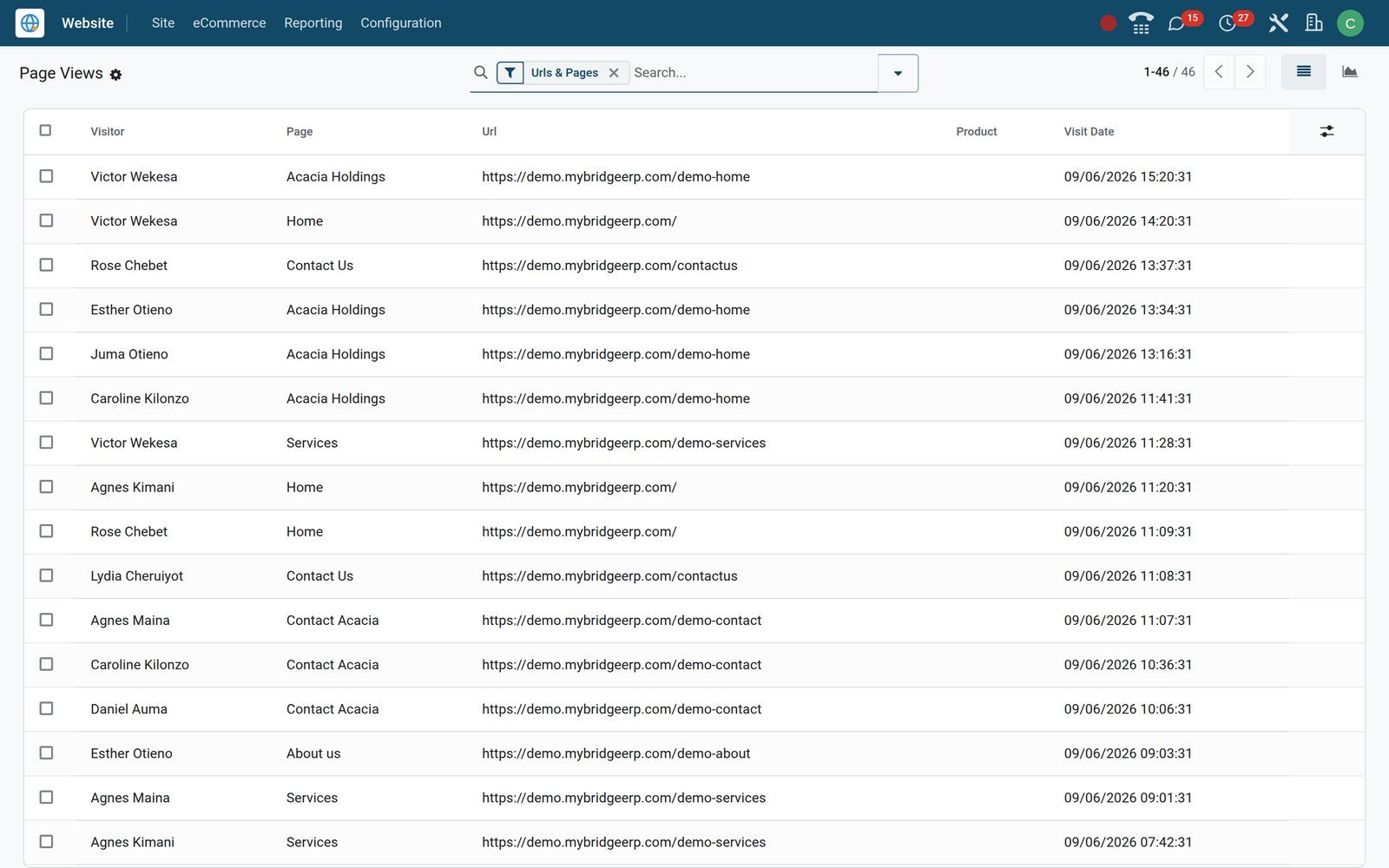The height and width of the screenshot is (868, 1389).
Task: Sort by the Visit Date column header
Action: pyautogui.click(x=1089, y=132)
